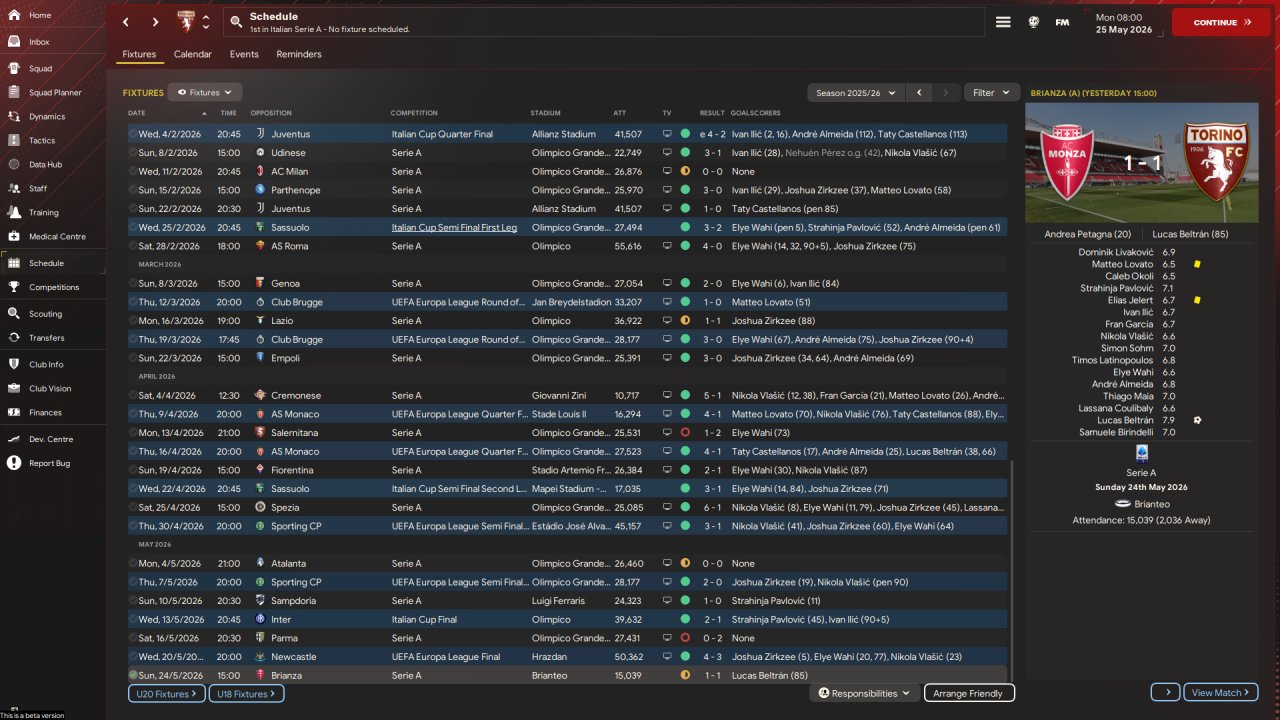Click the Opposition column header

click(271, 113)
